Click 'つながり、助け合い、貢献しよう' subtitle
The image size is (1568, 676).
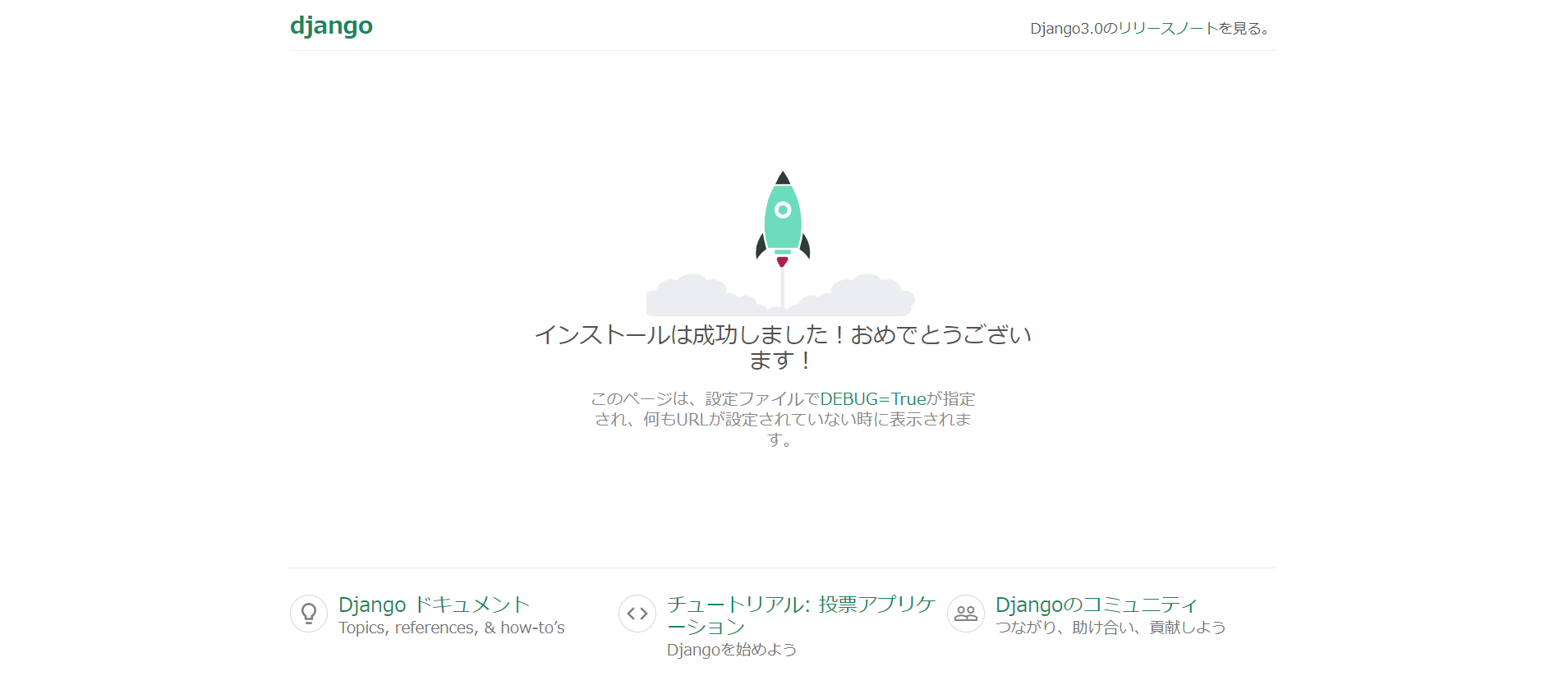pos(1110,628)
